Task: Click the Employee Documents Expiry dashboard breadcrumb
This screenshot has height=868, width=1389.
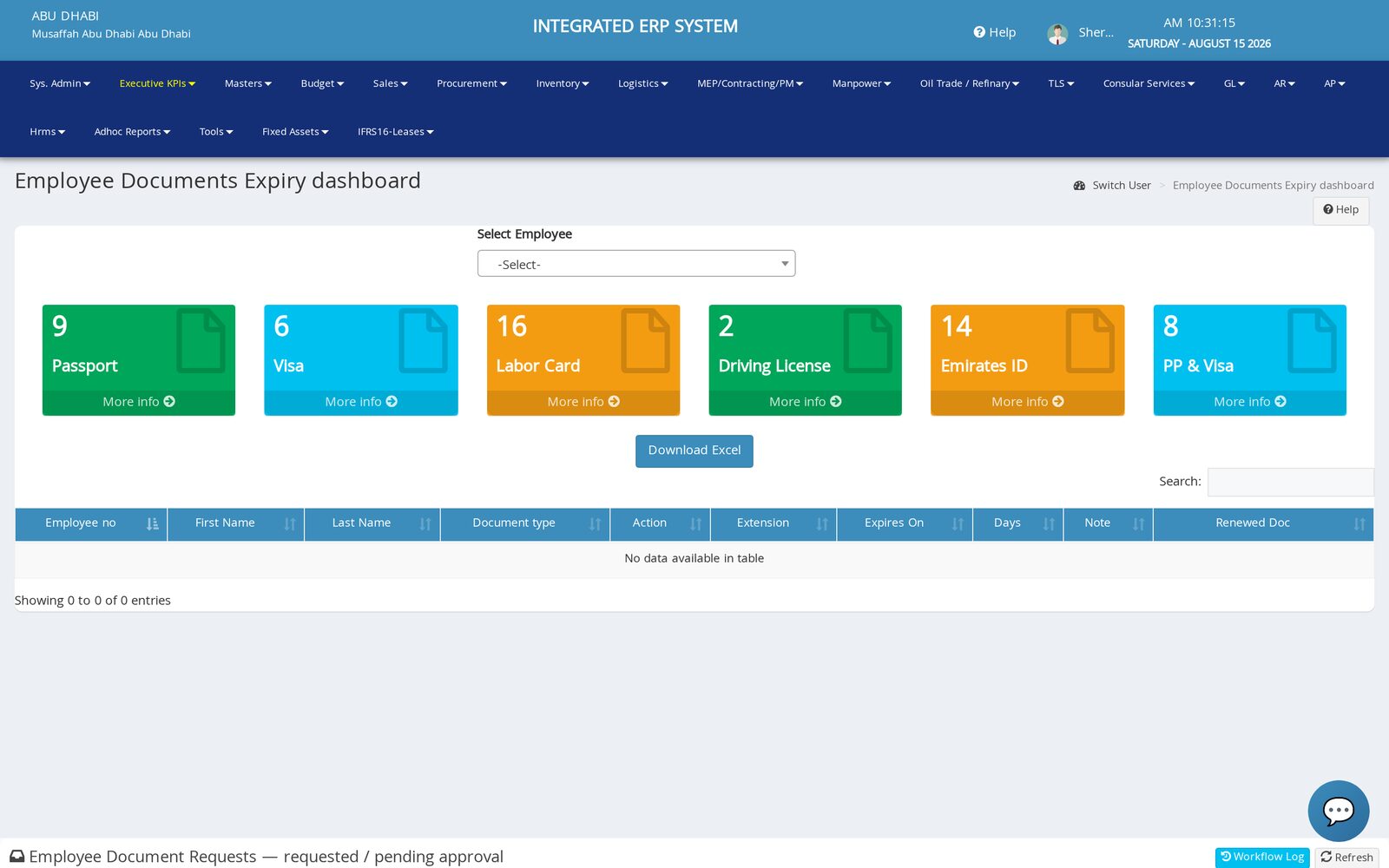Action: (x=1273, y=186)
